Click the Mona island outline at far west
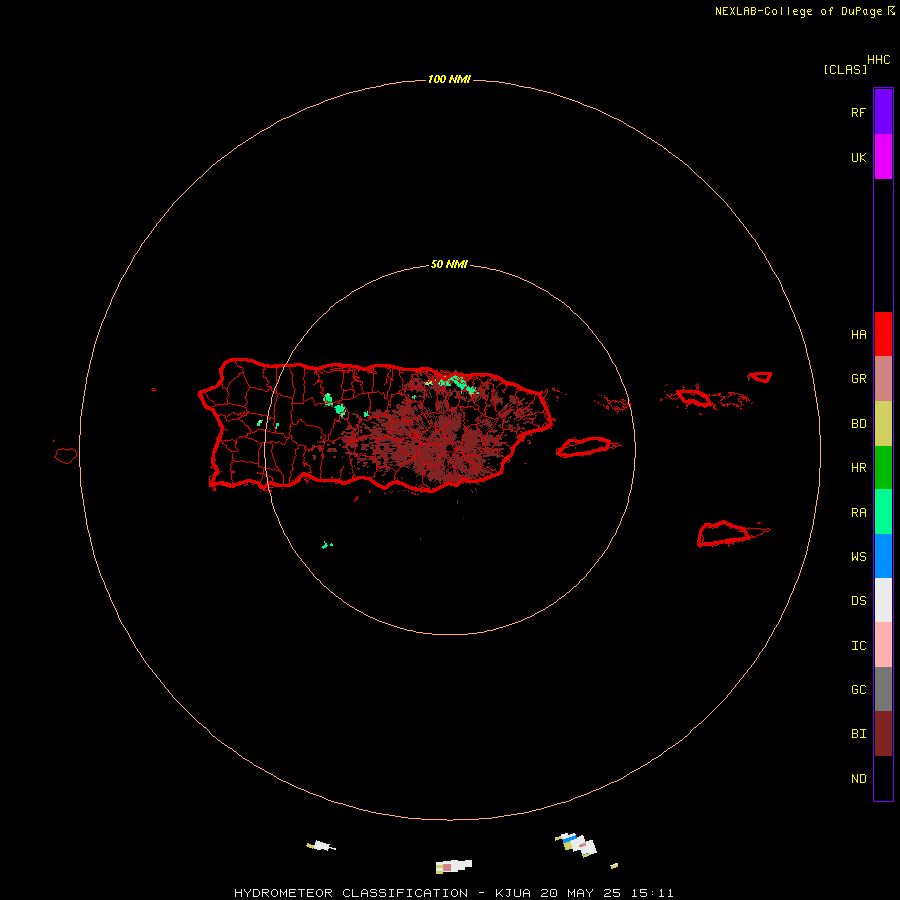 [x=65, y=455]
